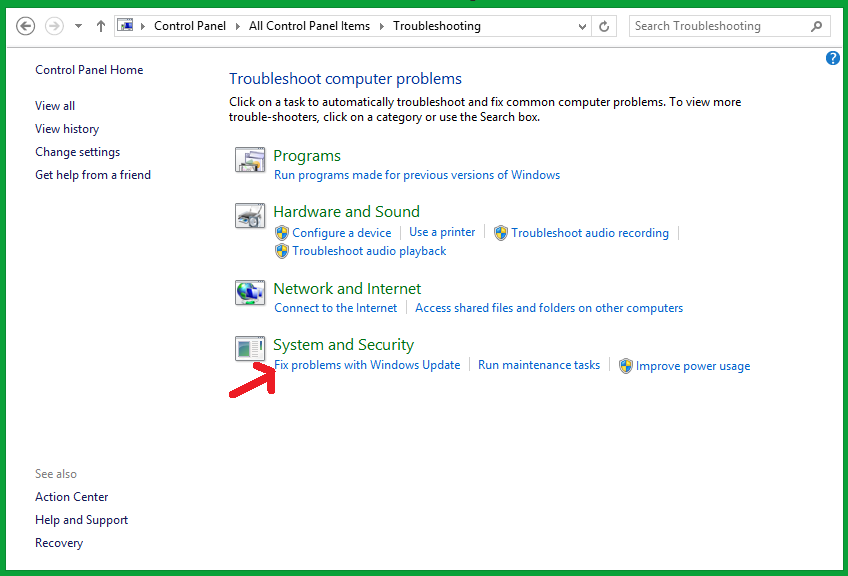848x576 pixels.
Task: Click the Forward navigation arrow
Action: (54, 26)
